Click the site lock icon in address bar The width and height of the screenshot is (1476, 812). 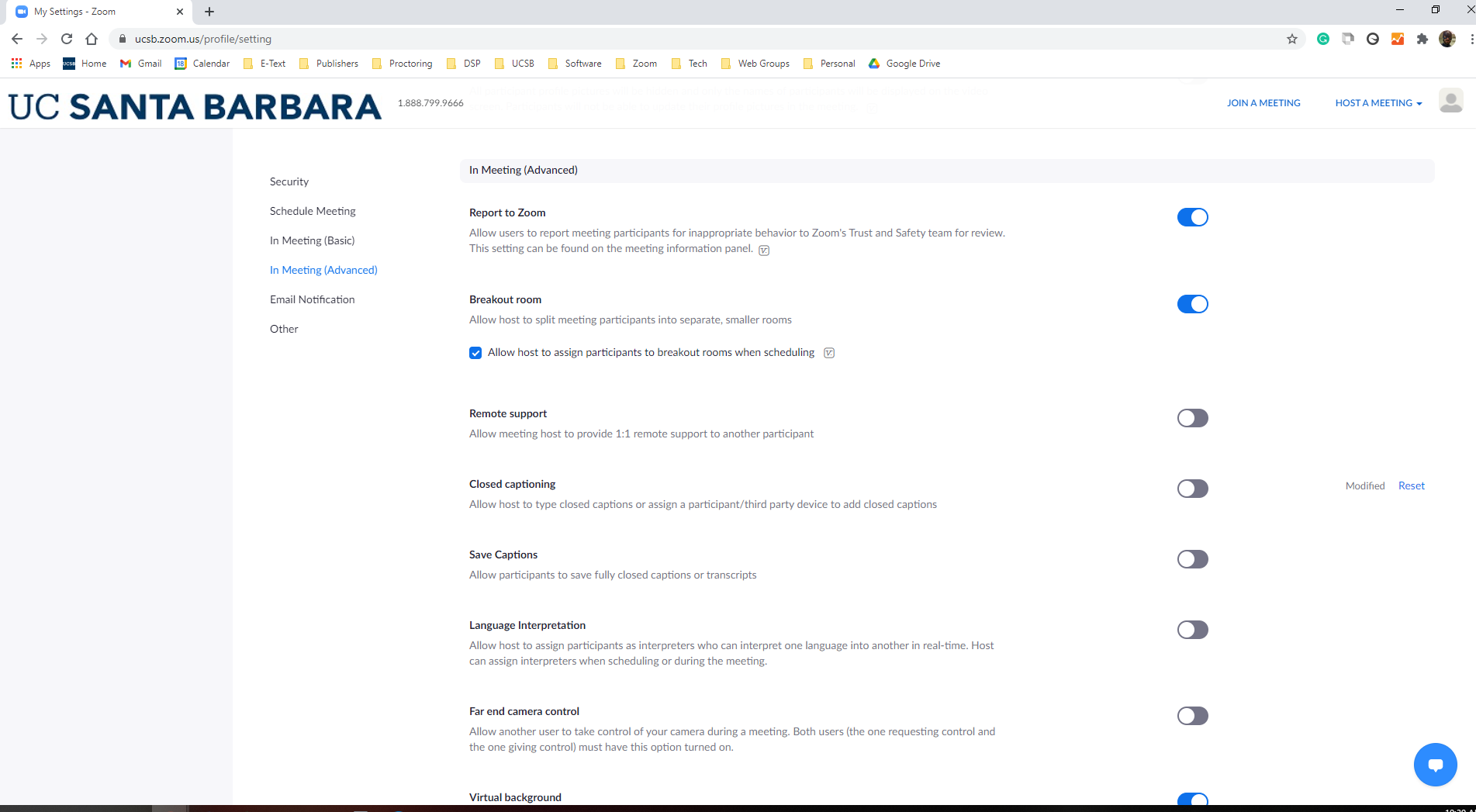pos(122,39)
